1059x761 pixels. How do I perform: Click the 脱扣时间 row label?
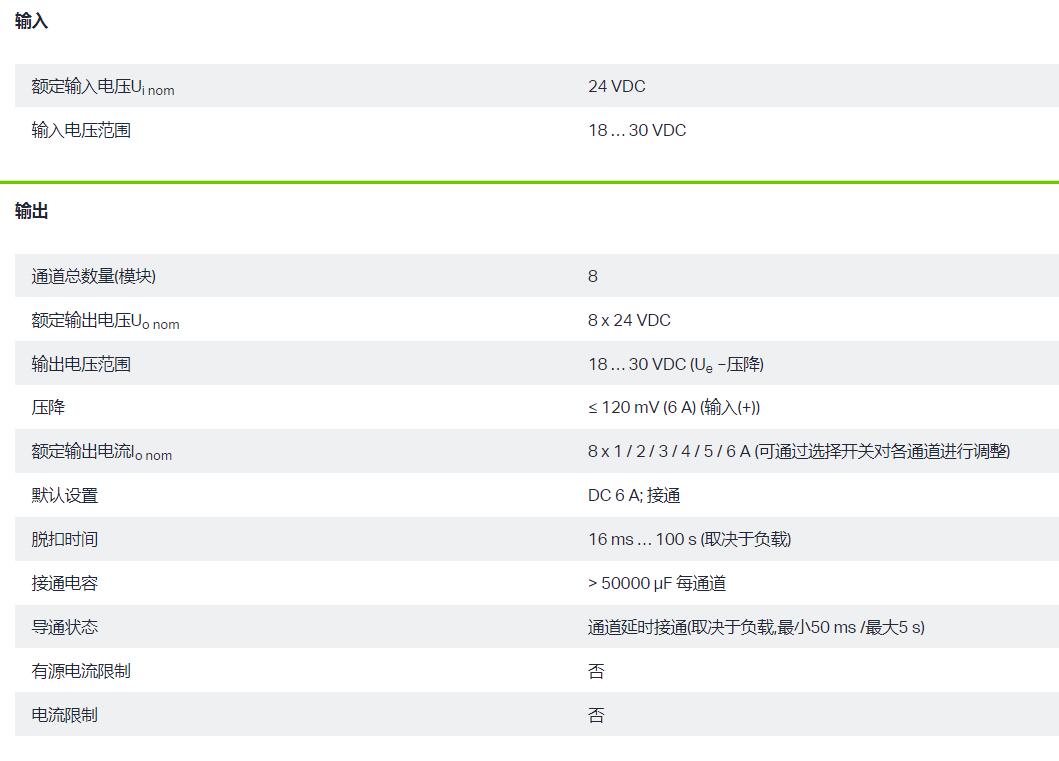tap(64, 539)
